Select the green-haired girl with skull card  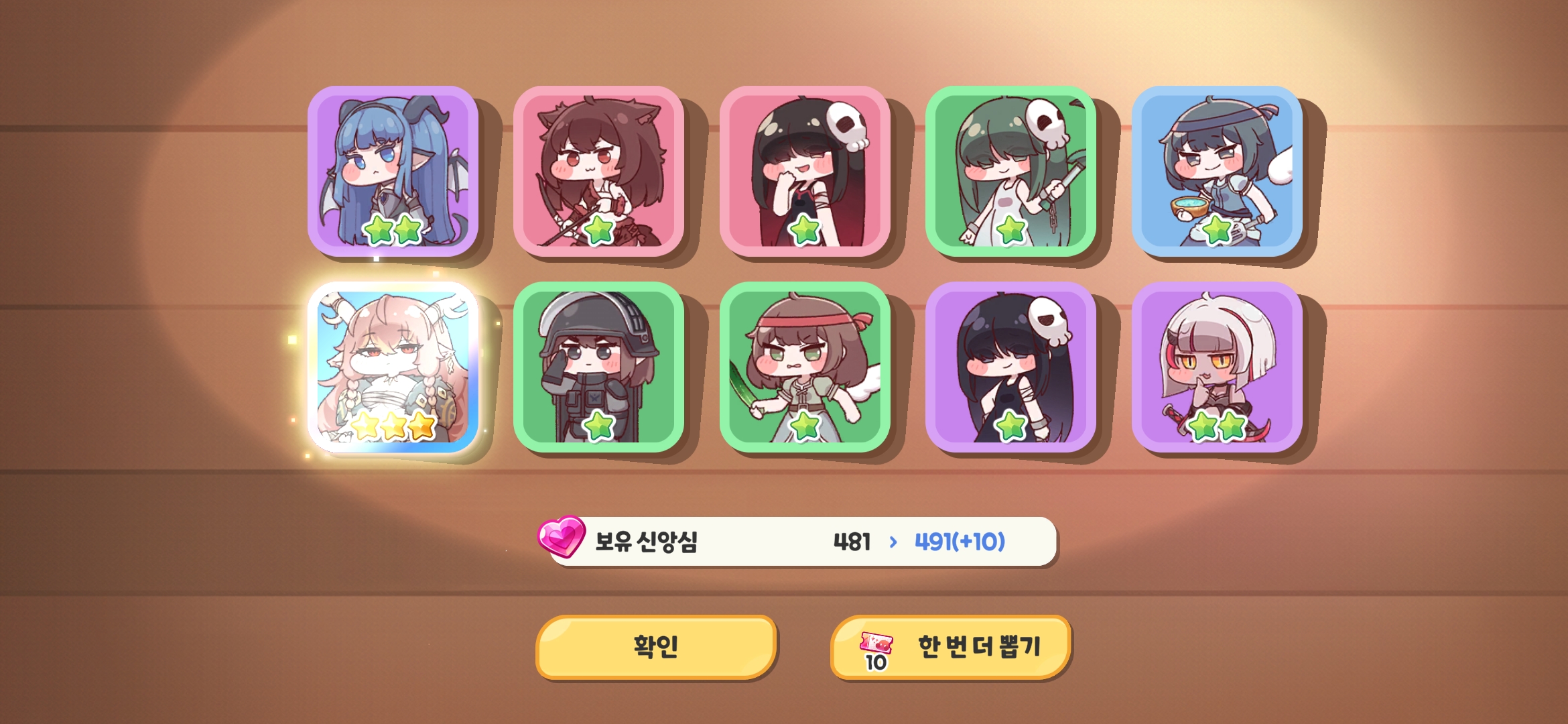point(1011,171)
